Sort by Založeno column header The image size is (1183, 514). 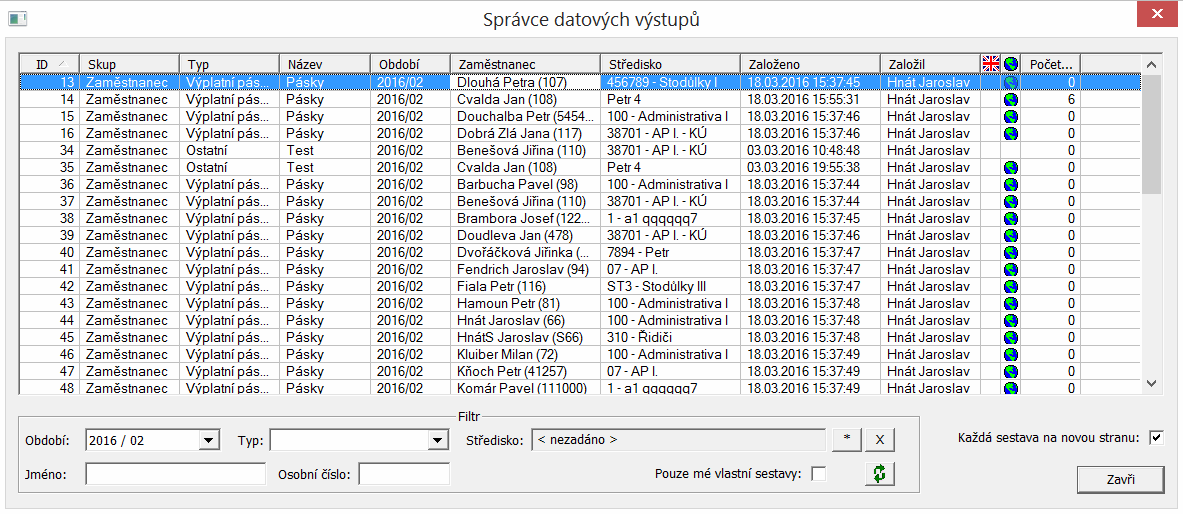click(x=810, y=64)
